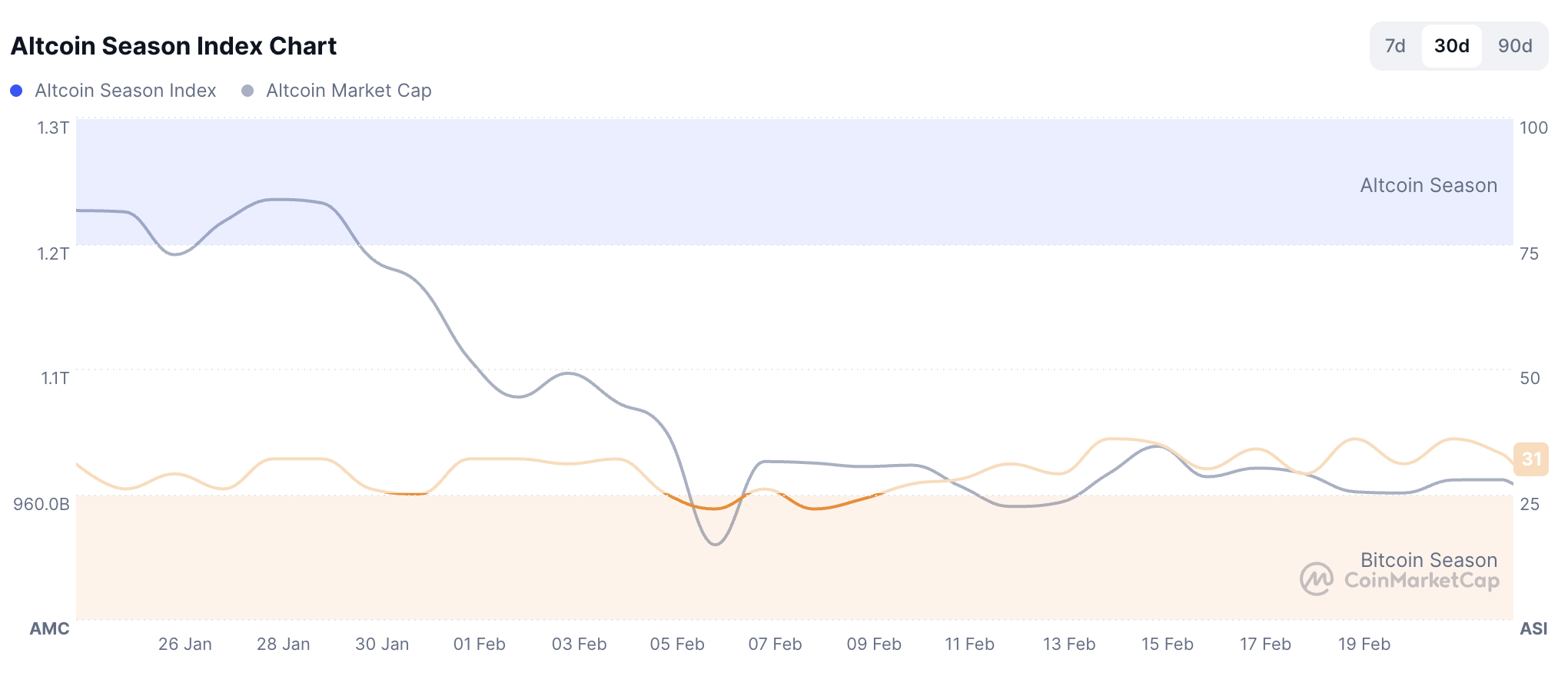Switch chart range to 90d
Viewport: 1568px width, 686px height.
point(1514,46)
